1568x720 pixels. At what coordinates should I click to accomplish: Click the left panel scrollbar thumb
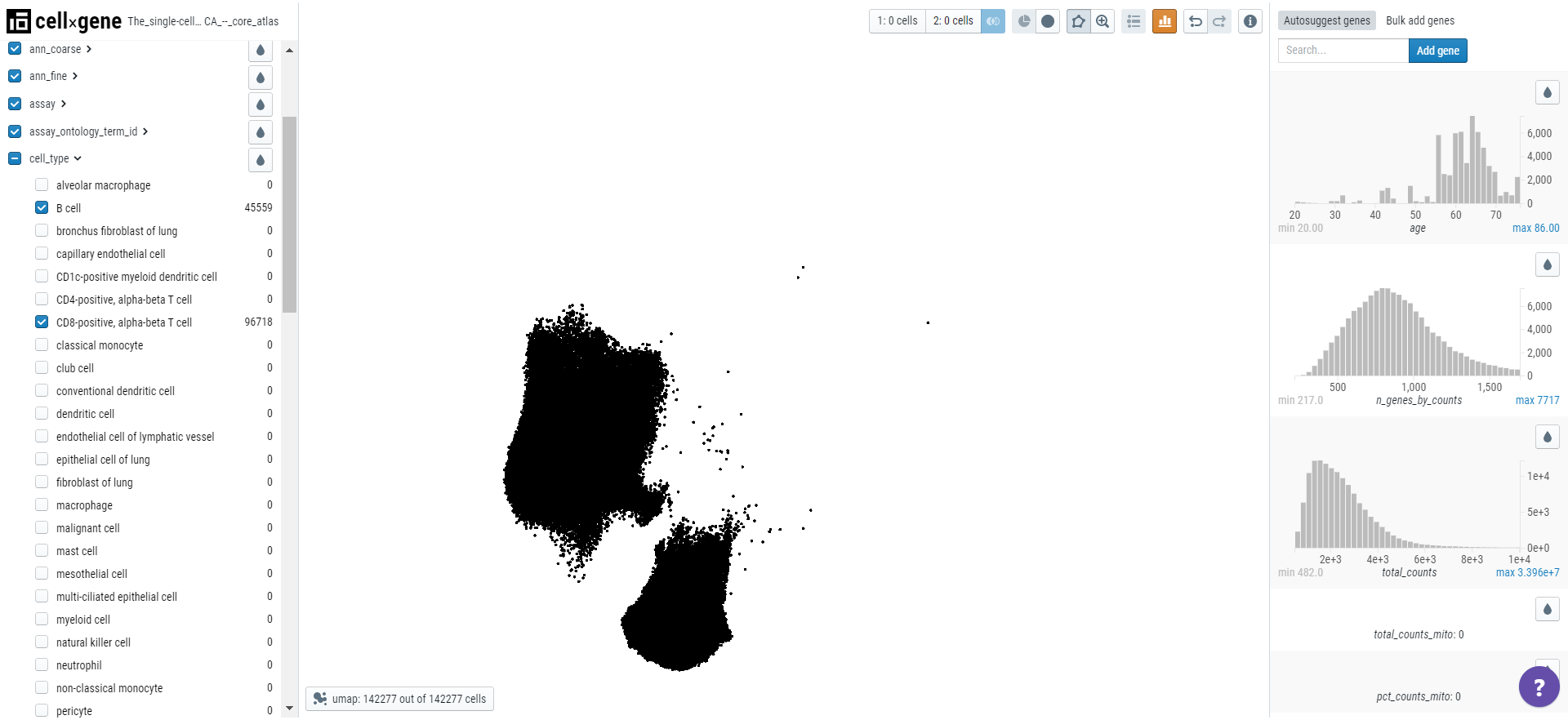(289, 214)
